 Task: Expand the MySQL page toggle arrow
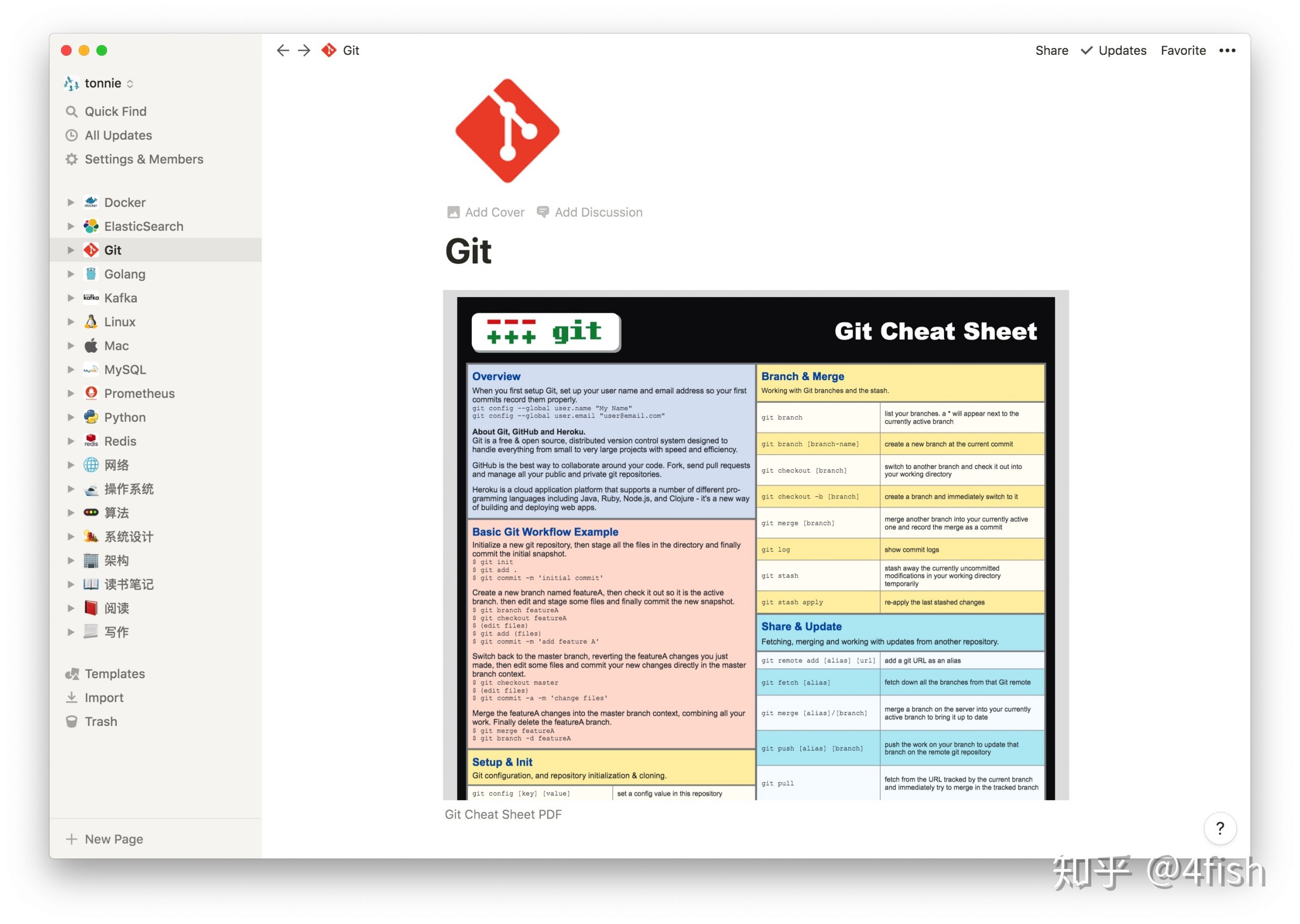click(x=71, y=370)
